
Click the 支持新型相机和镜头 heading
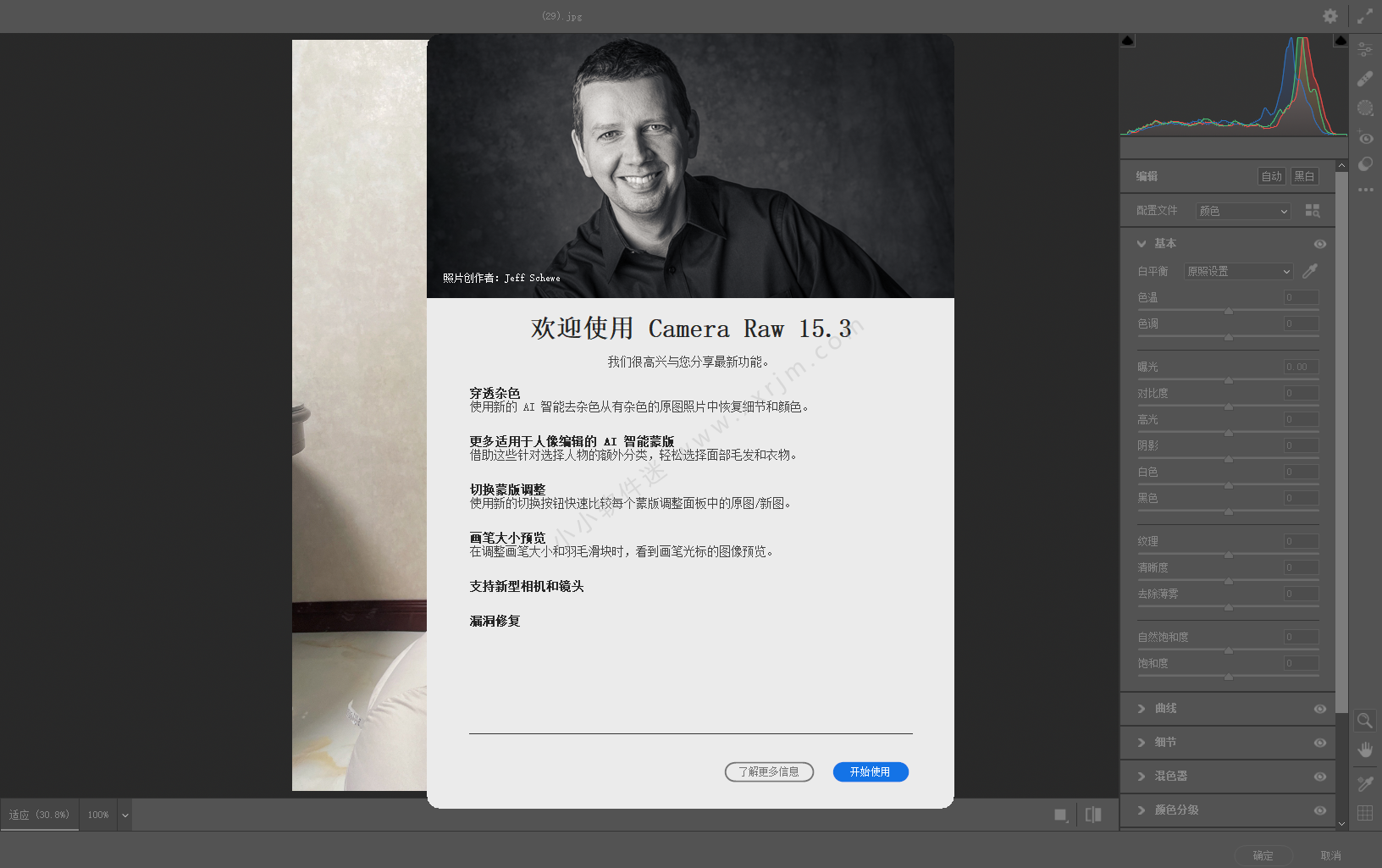[527, 586]
